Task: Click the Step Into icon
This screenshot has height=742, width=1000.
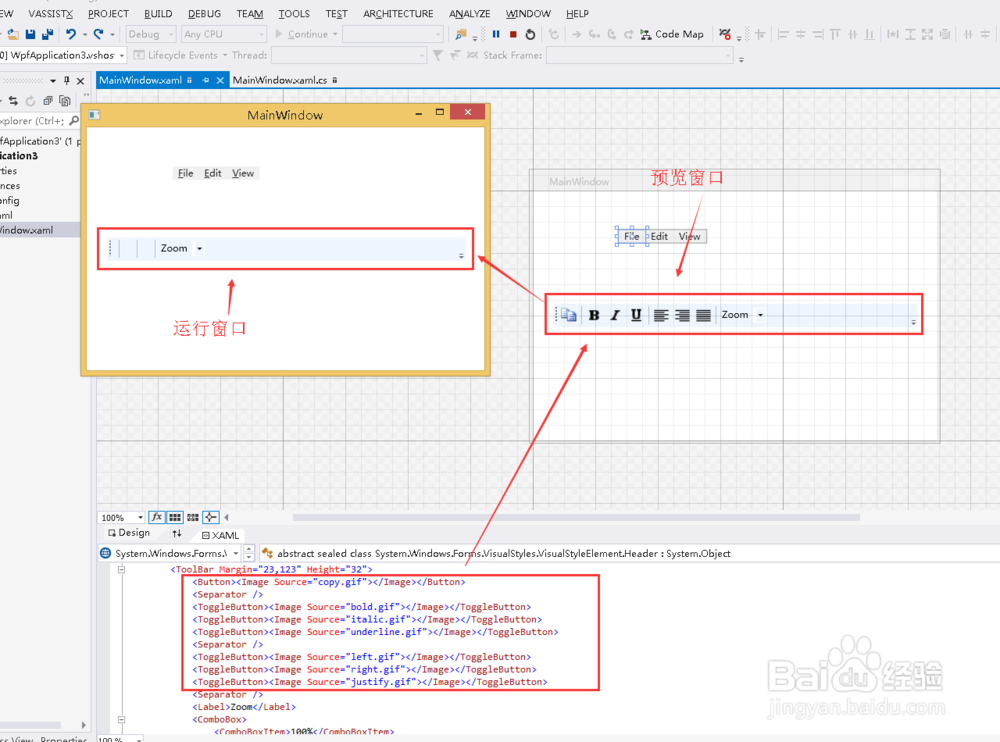Action: (594, 34)
